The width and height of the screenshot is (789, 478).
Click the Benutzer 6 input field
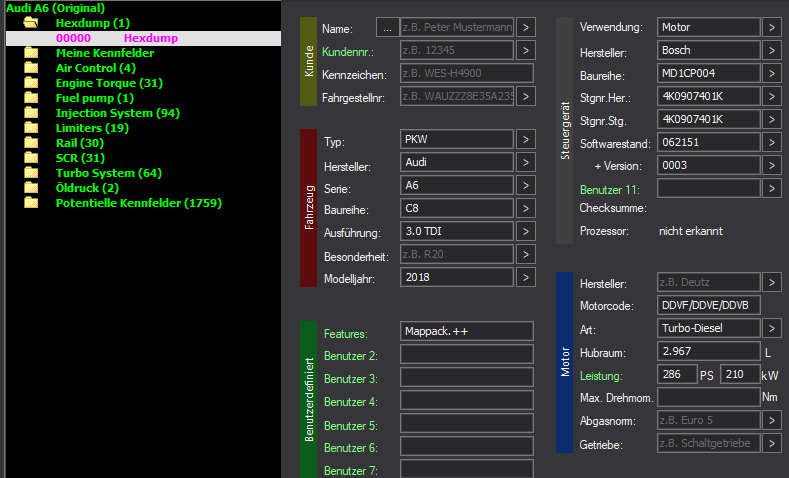tap(467, 446)
